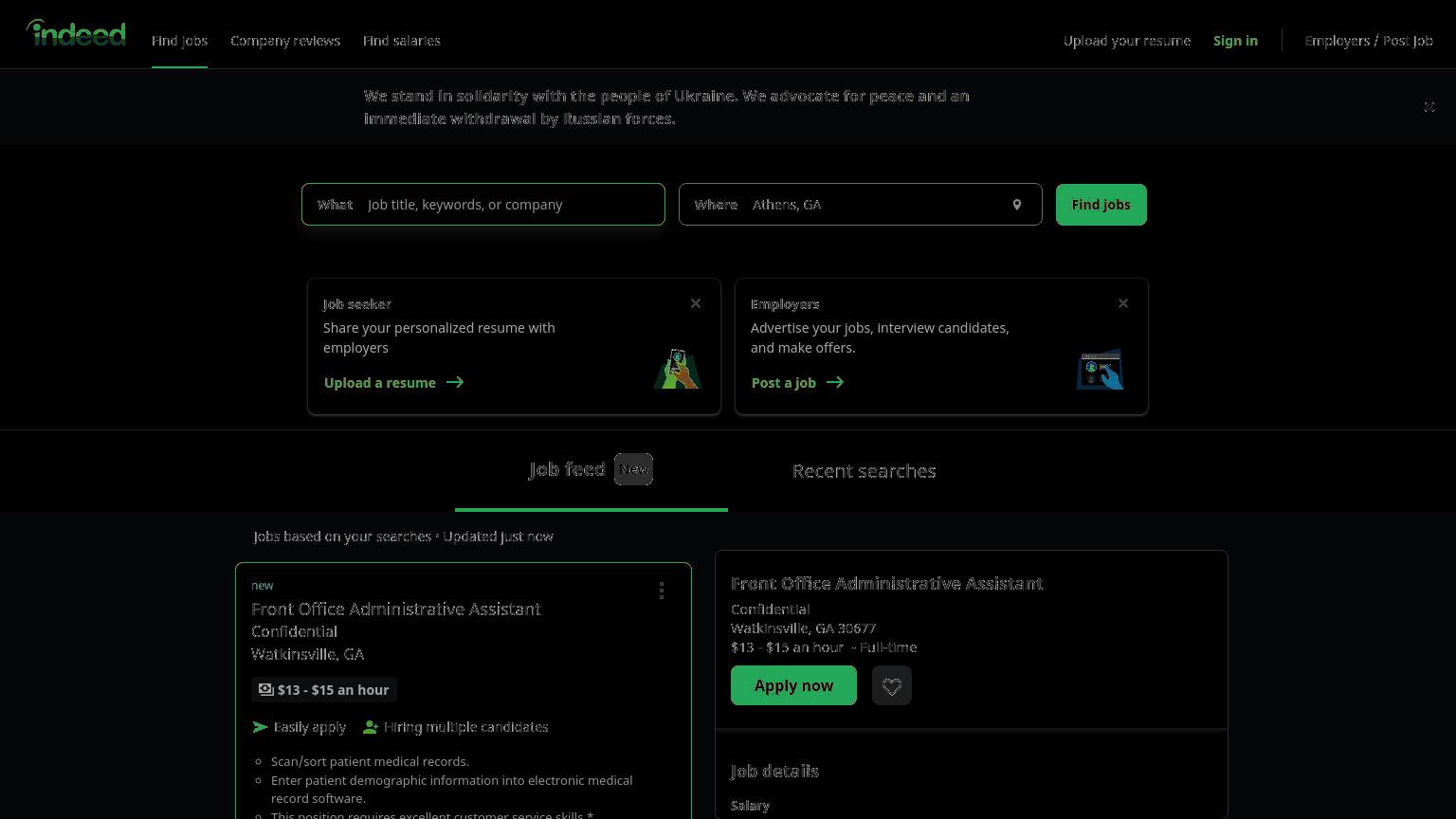Click Watkinsville, GA 30677 in details pane
Screen dimensions: 1456x819
coord(804,628)
